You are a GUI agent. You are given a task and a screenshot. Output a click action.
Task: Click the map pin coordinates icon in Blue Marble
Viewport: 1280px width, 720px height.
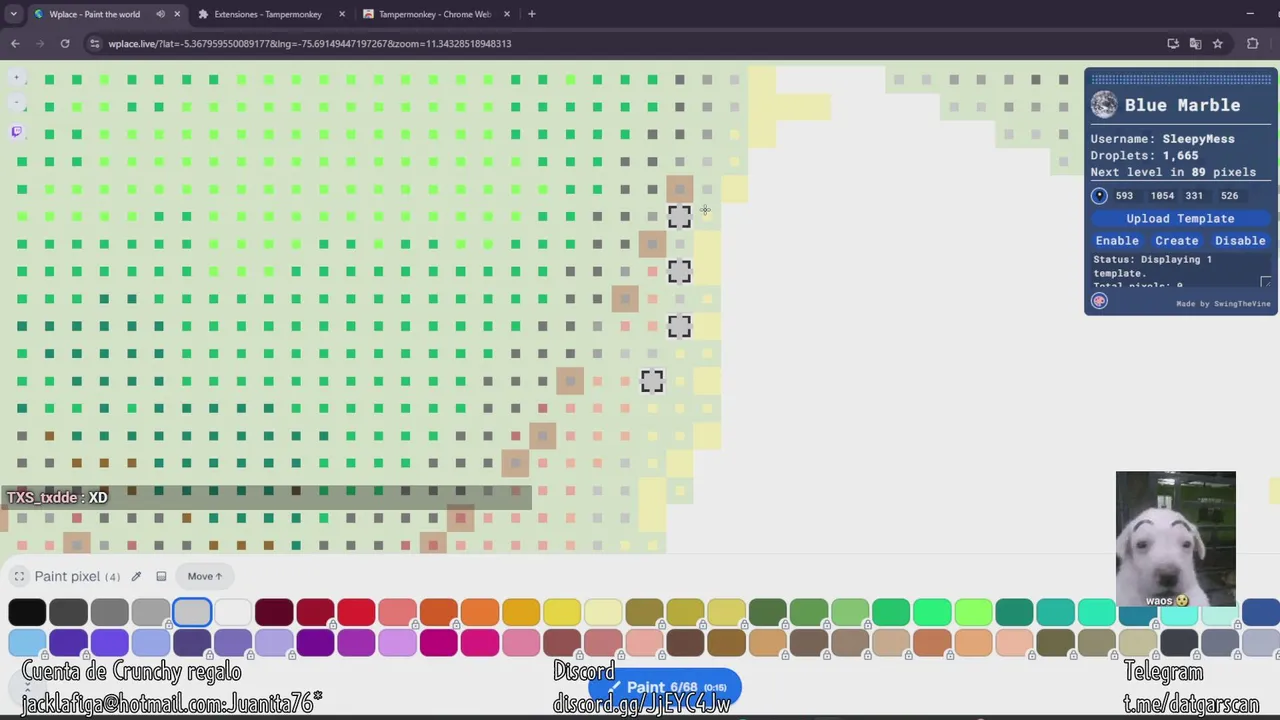click(x=1099, y=196)
